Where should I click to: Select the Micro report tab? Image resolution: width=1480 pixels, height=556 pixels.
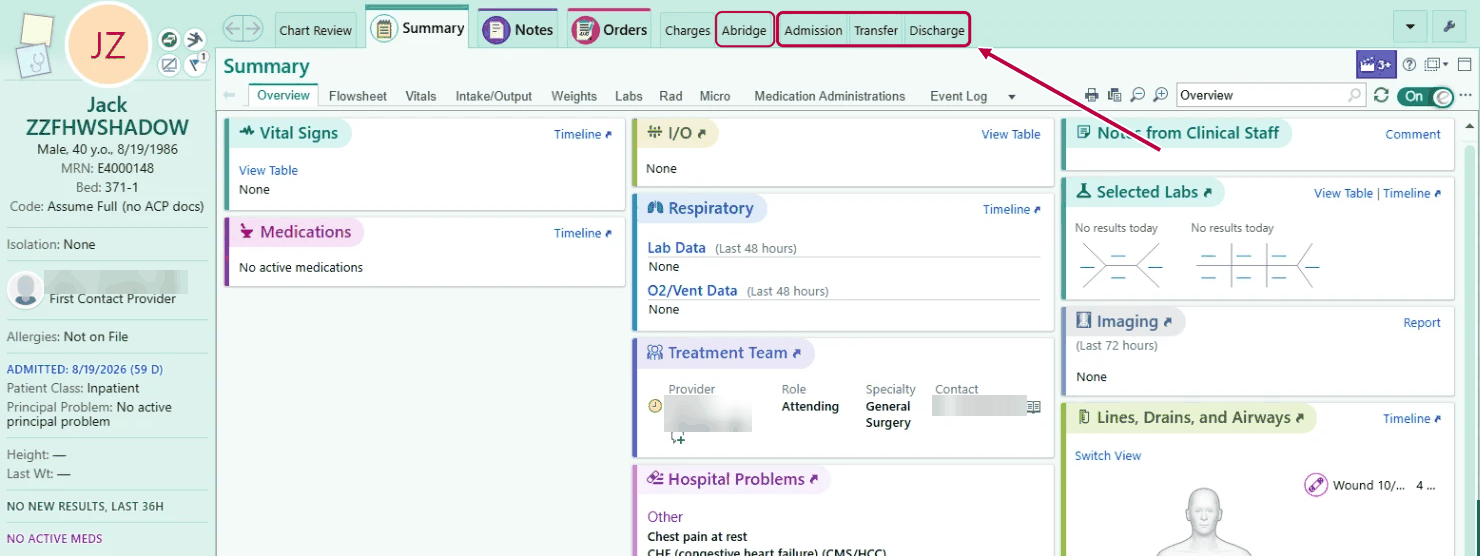(x=715, y=96)
